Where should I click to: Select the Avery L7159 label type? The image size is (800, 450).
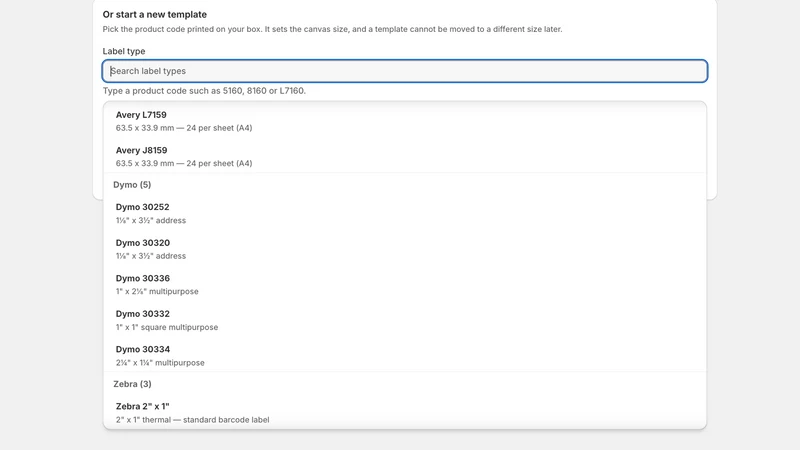tap(405, 121)
